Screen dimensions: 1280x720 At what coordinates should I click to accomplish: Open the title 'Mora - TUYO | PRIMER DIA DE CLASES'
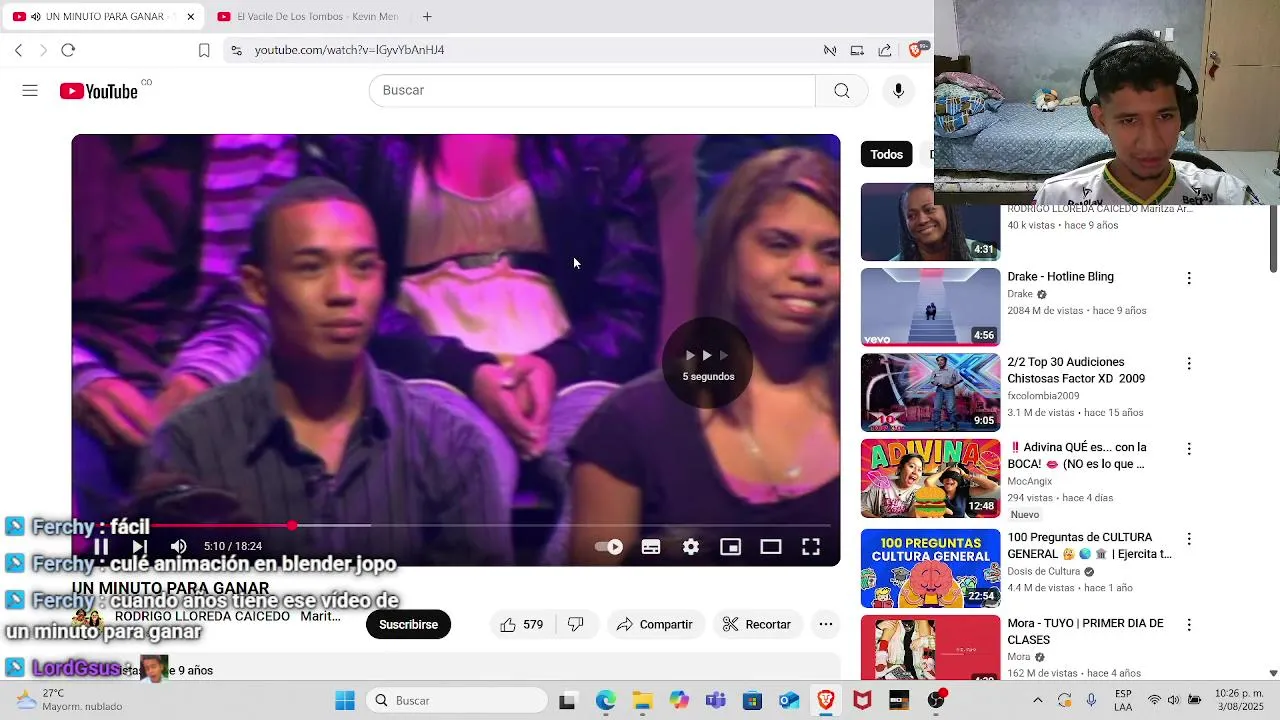click(1085, 631)
